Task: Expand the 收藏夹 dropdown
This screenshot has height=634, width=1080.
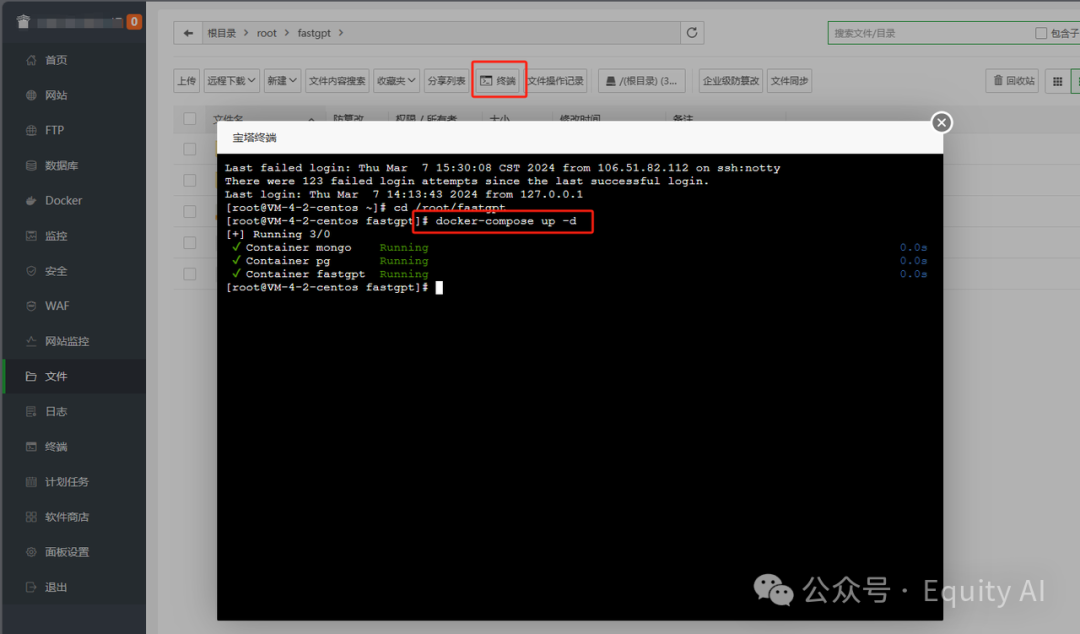Action: click(396, 81)
